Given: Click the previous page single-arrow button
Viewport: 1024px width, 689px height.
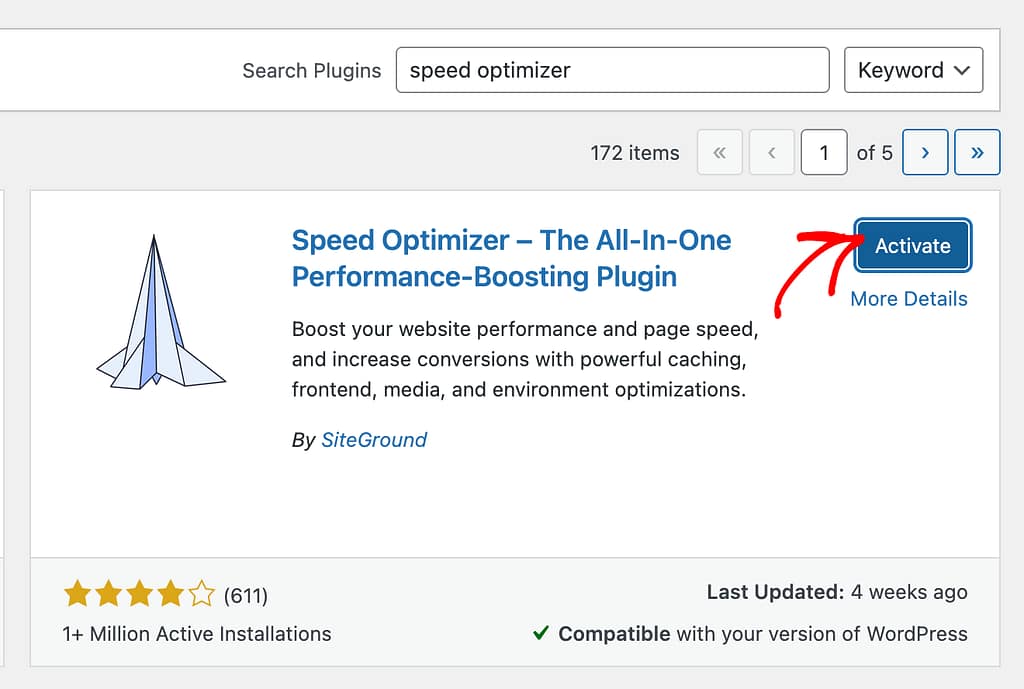Looking at the screenshot, I should tap(772, 153).
